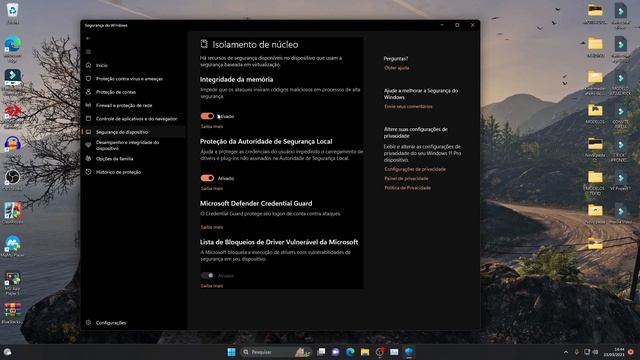
Task: Open Firewall e proteção de rede
Action: [x=124, y=105]
